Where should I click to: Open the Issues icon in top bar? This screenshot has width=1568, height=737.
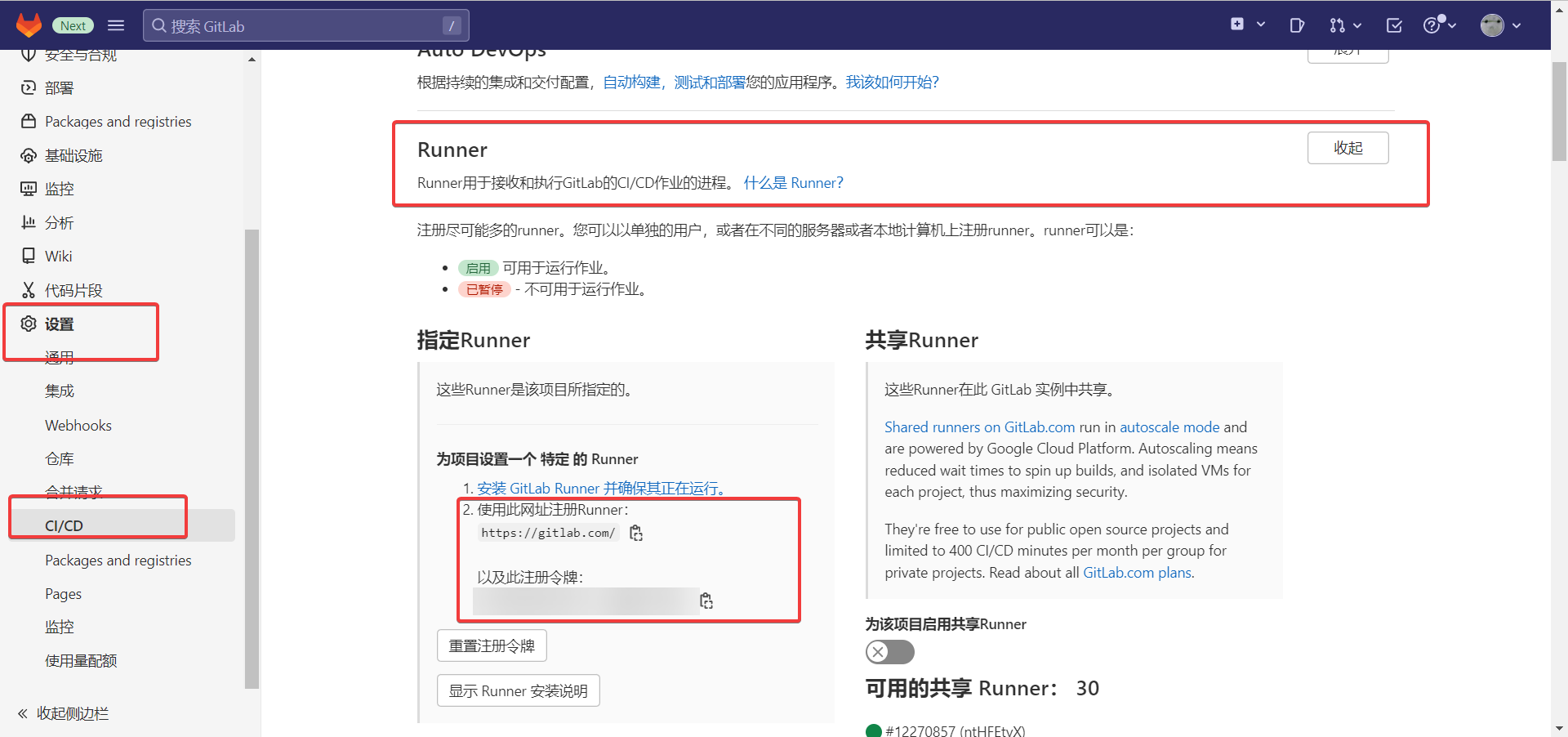tap(1297, 25)
